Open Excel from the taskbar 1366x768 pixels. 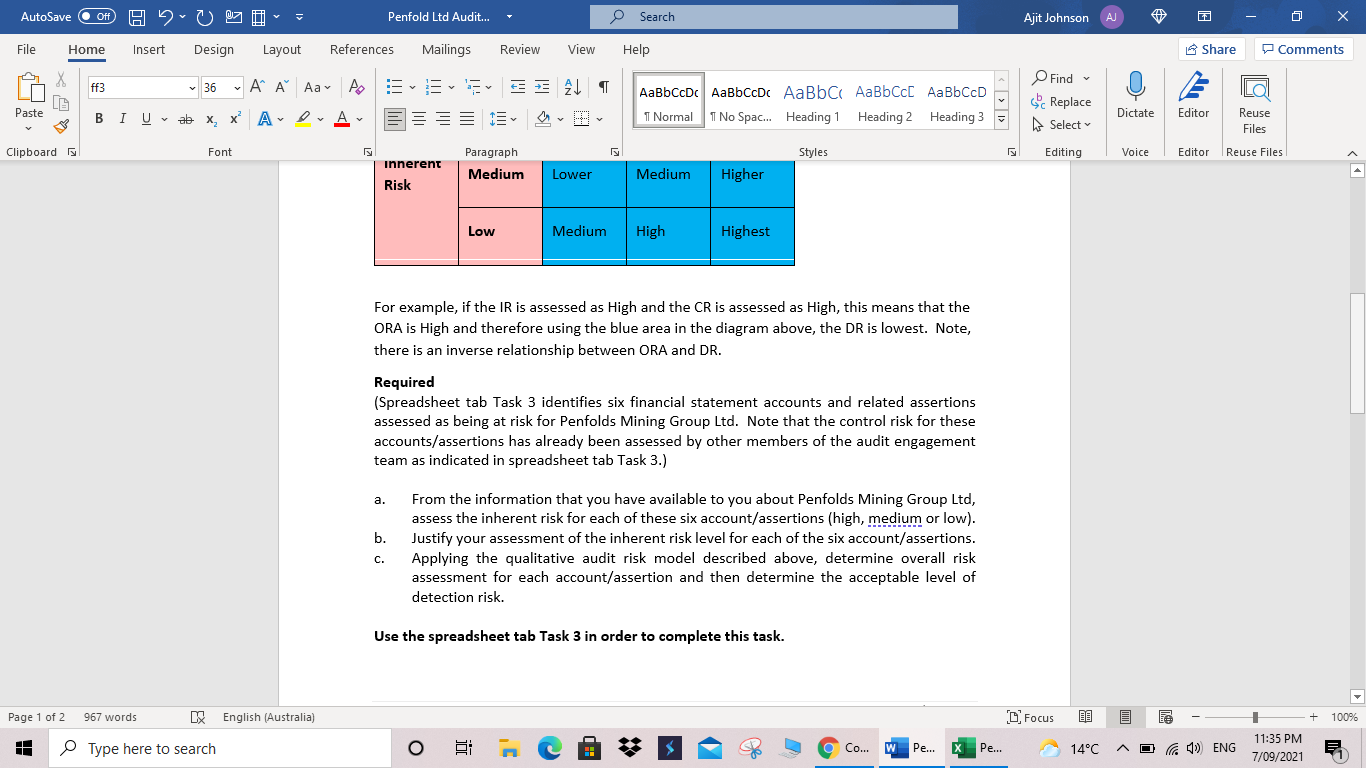(x=964, y=747)
